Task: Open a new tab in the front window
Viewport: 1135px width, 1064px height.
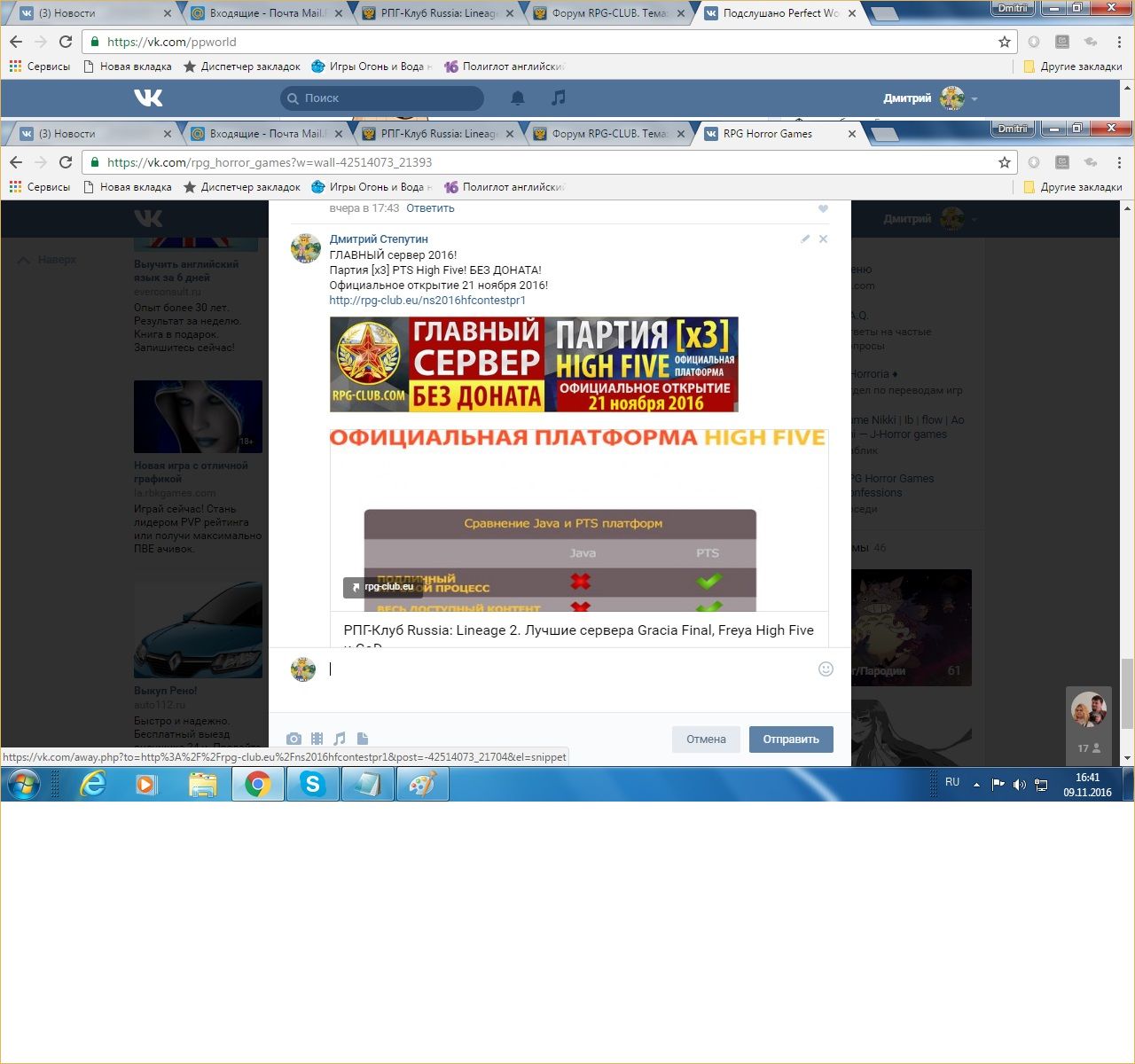Action: [x=884, y=135]
